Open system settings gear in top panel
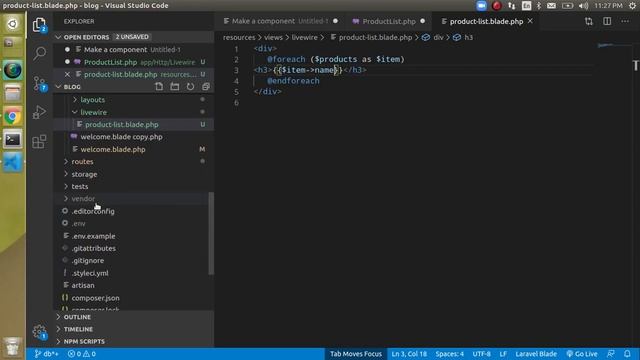Viewport: 640px width, 360px height. (632, 6)
